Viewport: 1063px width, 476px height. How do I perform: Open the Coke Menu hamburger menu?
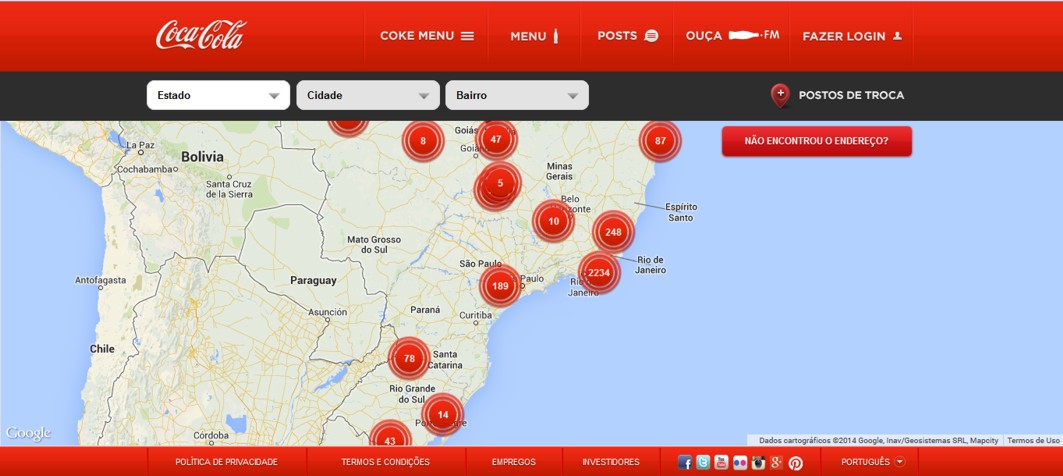pyautogui.click(x=427, y=36)
